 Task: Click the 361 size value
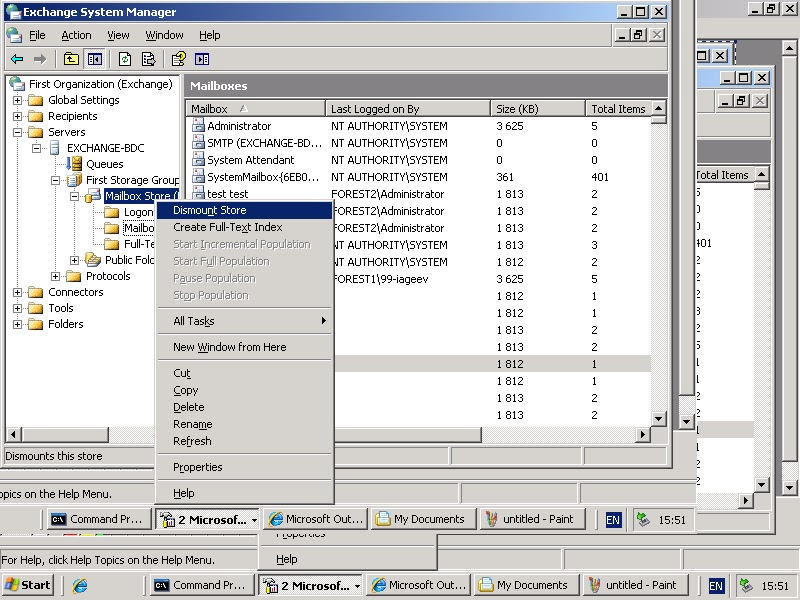(x=505, y=177)
